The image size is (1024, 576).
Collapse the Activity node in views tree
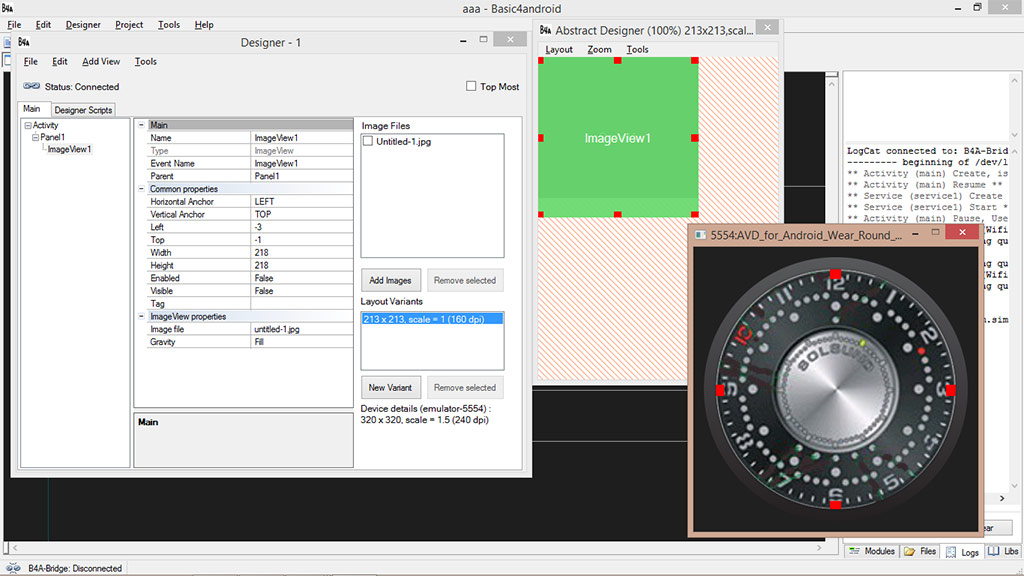coord(27,126)
